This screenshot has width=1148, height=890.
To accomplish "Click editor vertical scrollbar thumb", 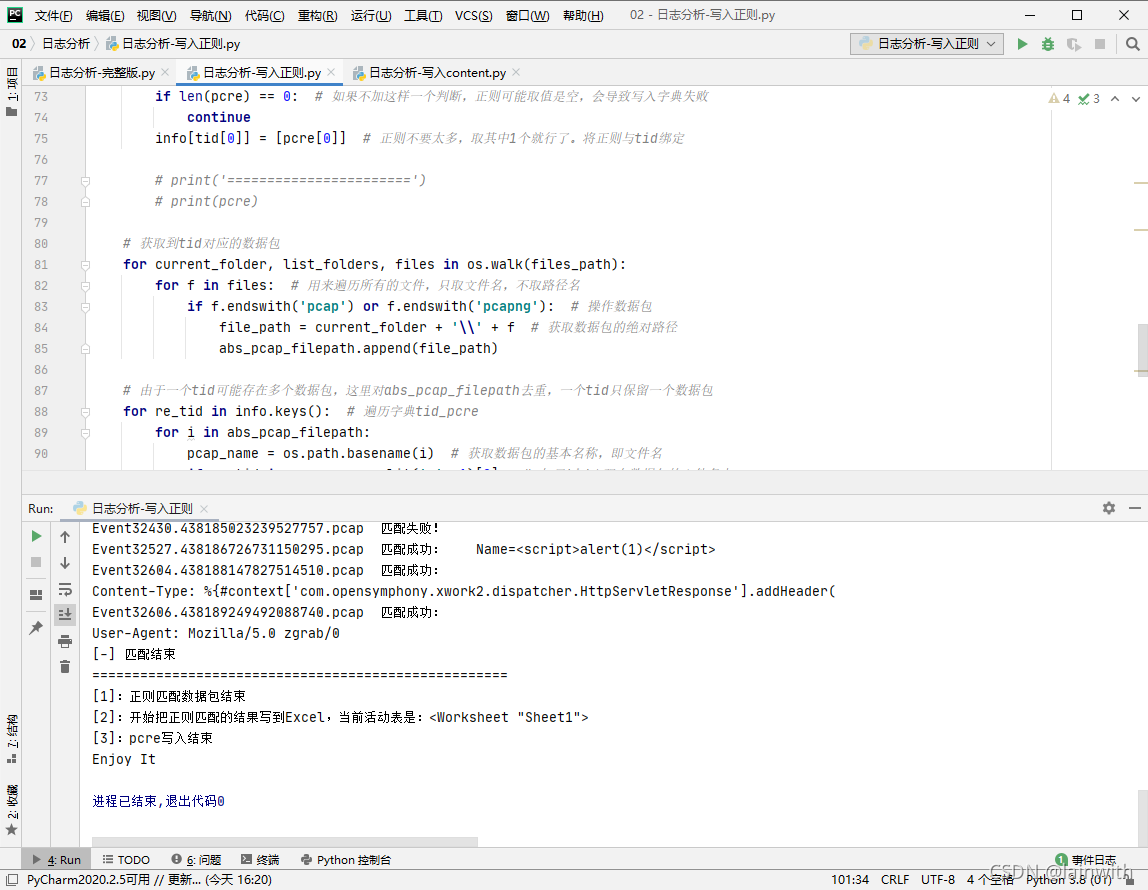I will [x=1142, y=350].
